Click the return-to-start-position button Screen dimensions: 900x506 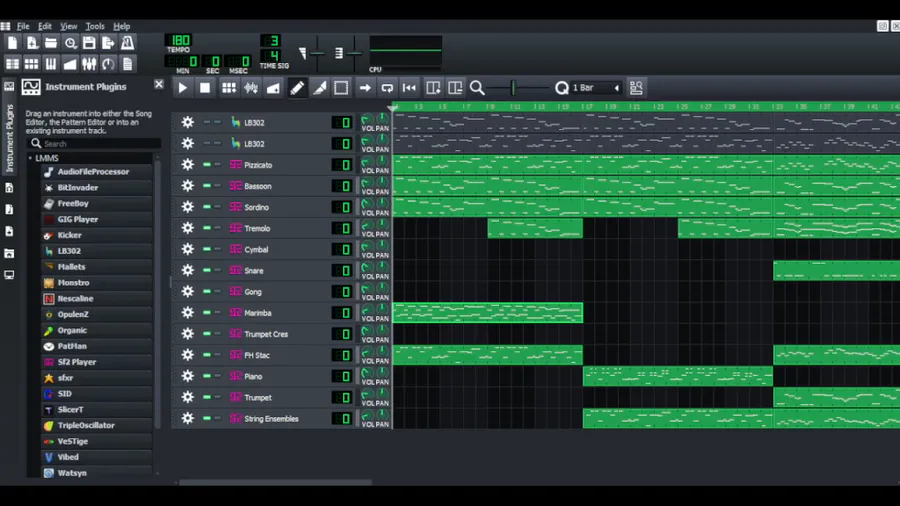409,88
